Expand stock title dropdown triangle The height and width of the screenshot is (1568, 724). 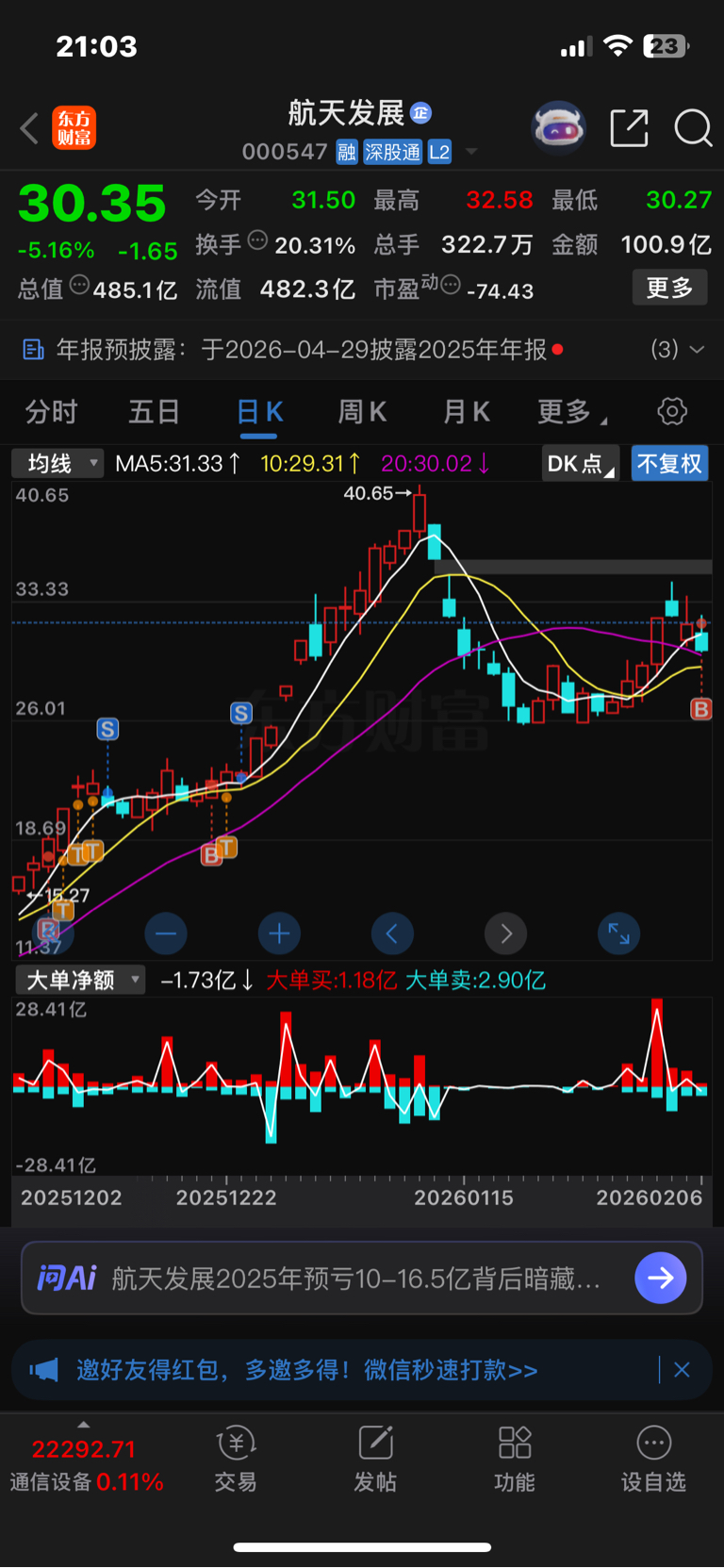[x=471, y=152]
